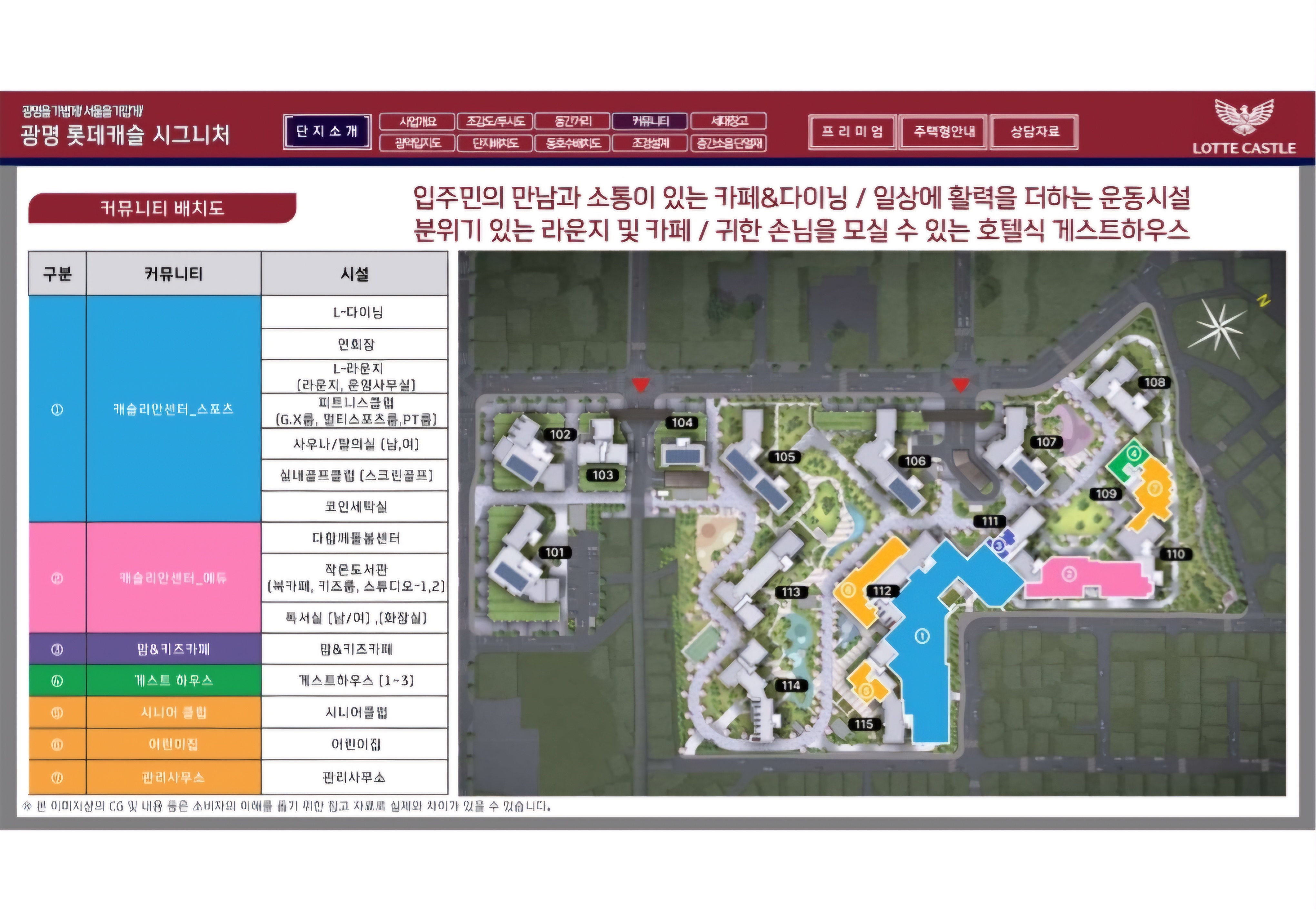This screenshot has height=911, width=1316.
Task: Switch to the 조경설계 tab
Action: click(651, 143)
